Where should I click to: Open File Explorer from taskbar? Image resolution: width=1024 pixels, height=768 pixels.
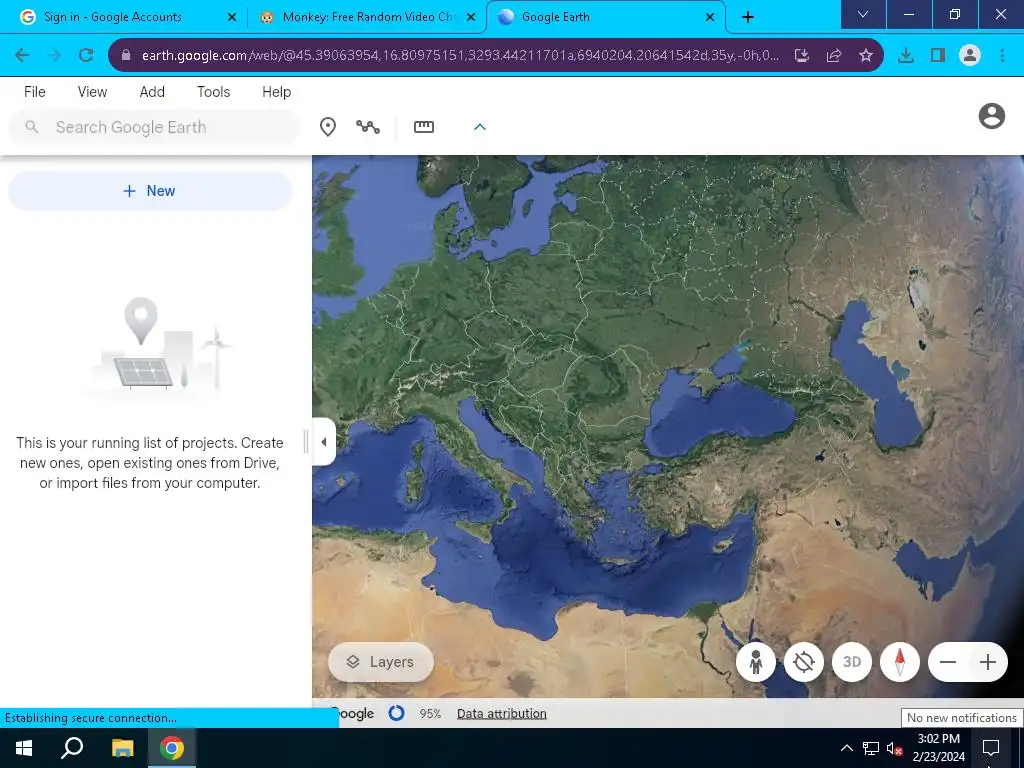click(x=122, y=748)
